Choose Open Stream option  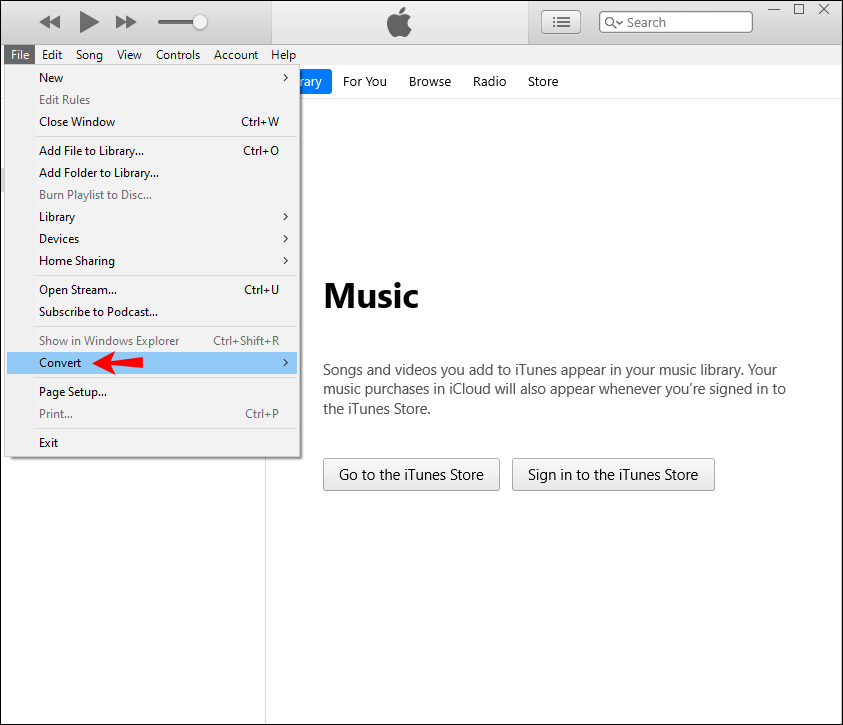(152, 290)
